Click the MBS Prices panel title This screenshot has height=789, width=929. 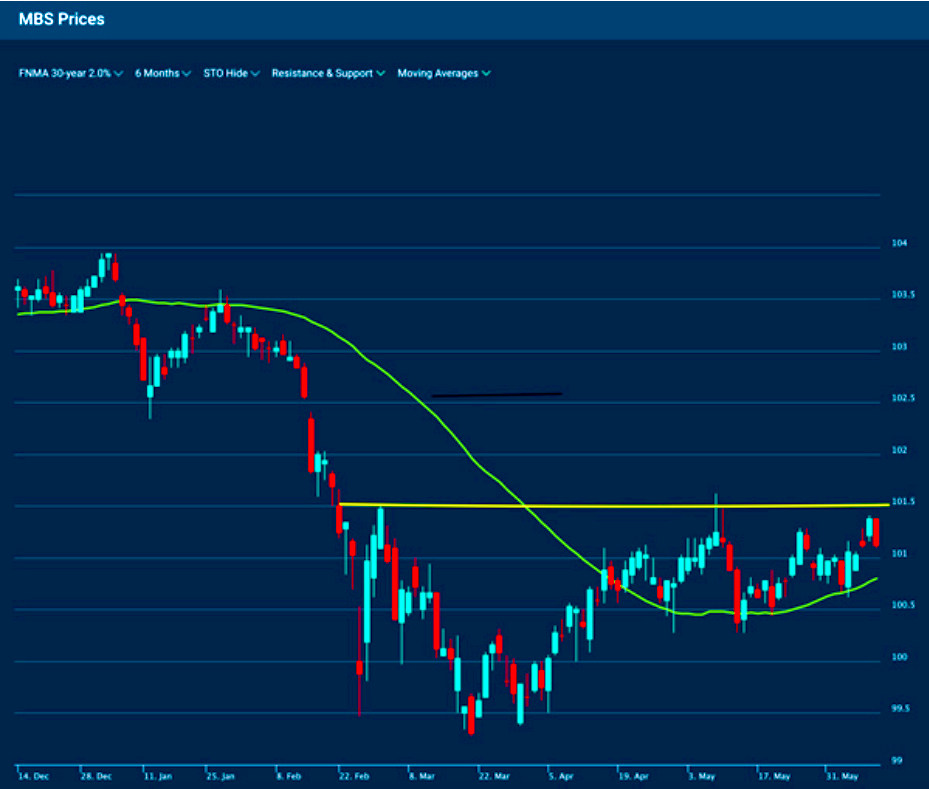pyautogui.click(x=61, y=19)
